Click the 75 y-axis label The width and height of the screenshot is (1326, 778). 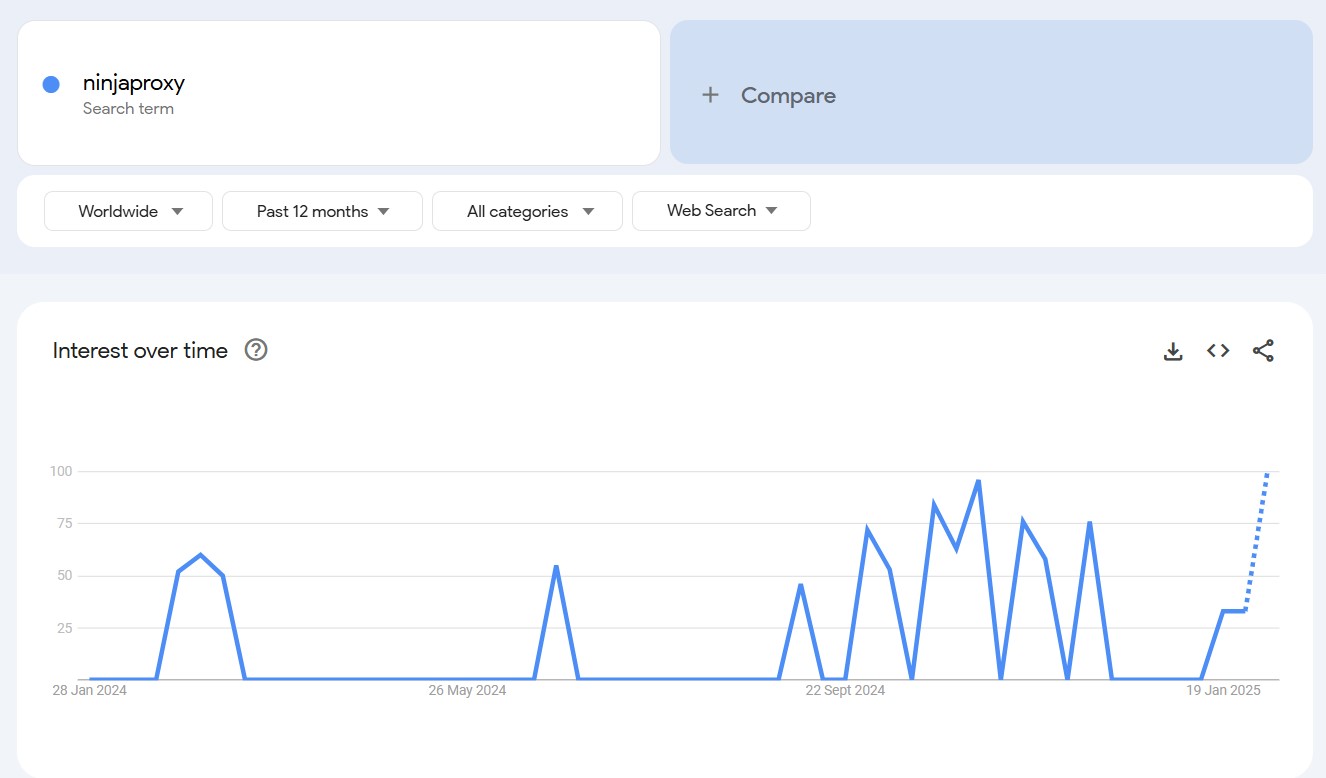[66, 523]
